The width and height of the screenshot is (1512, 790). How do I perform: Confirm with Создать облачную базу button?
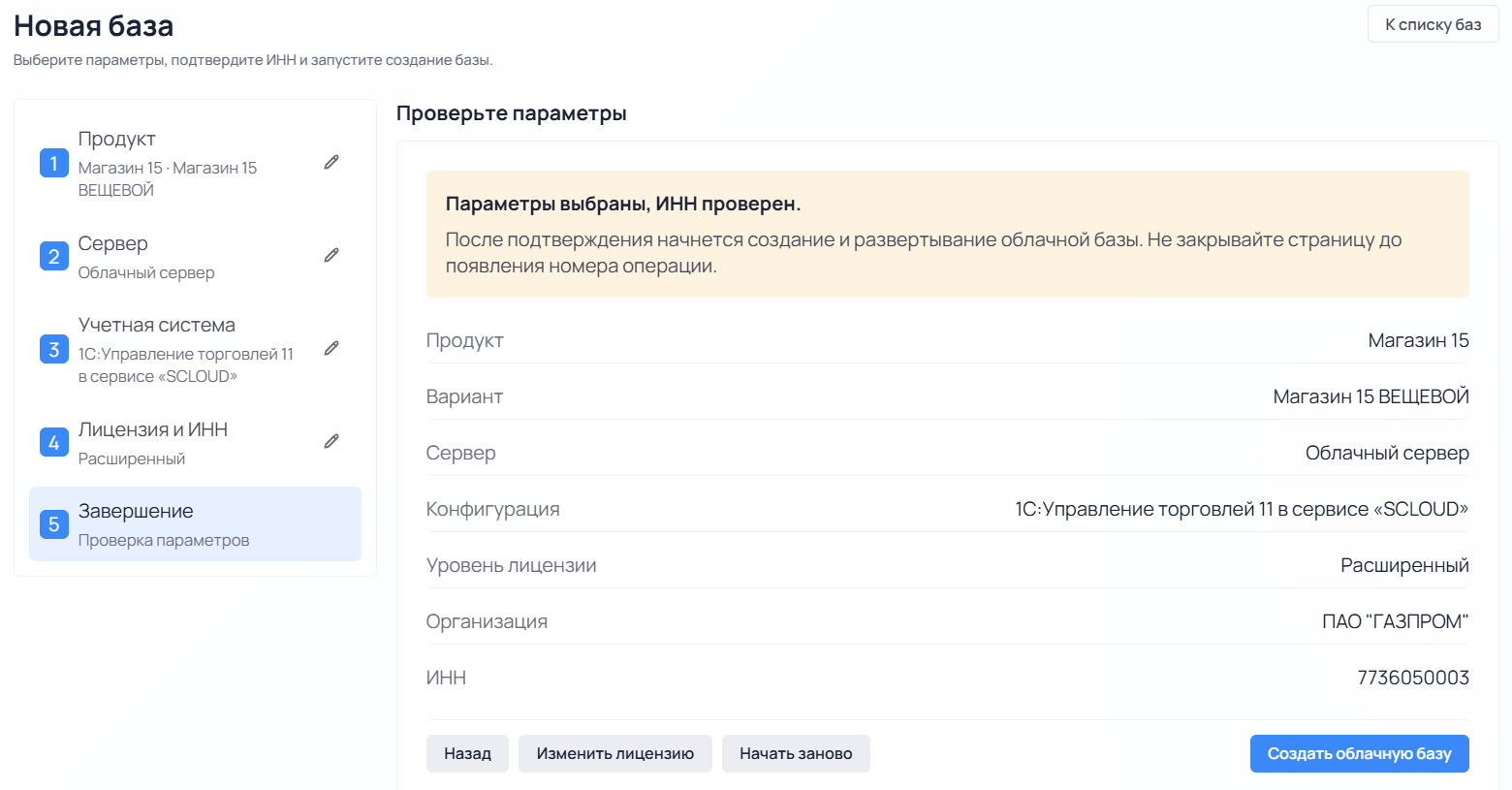point(1359,753)
